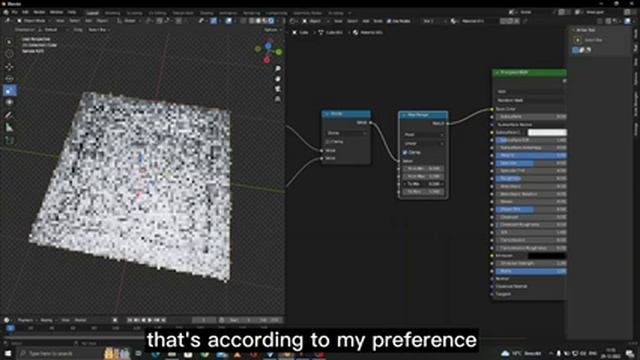
Task: Select the Add Cube tool
Action: [x=9, y=140]
